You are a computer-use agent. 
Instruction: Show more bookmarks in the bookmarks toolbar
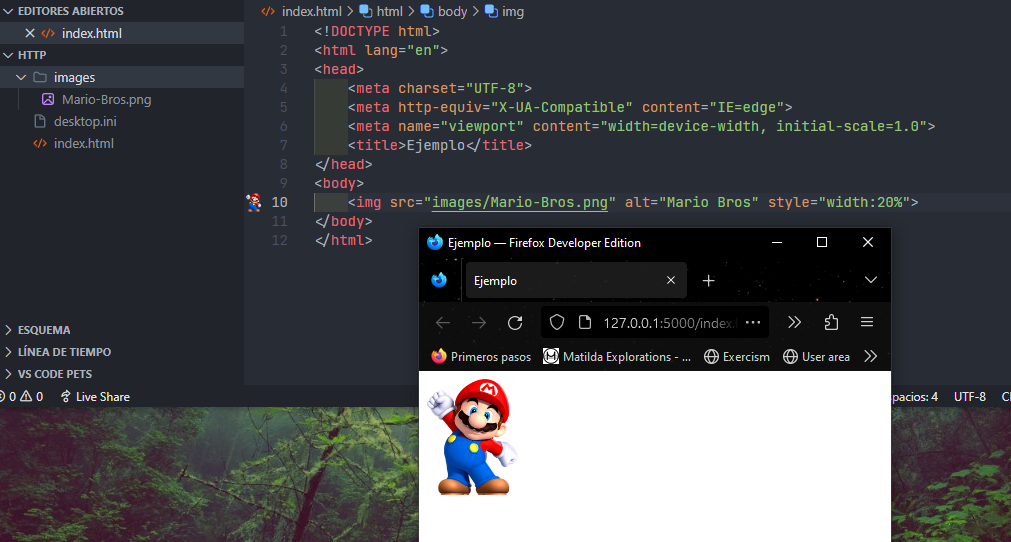870,356
